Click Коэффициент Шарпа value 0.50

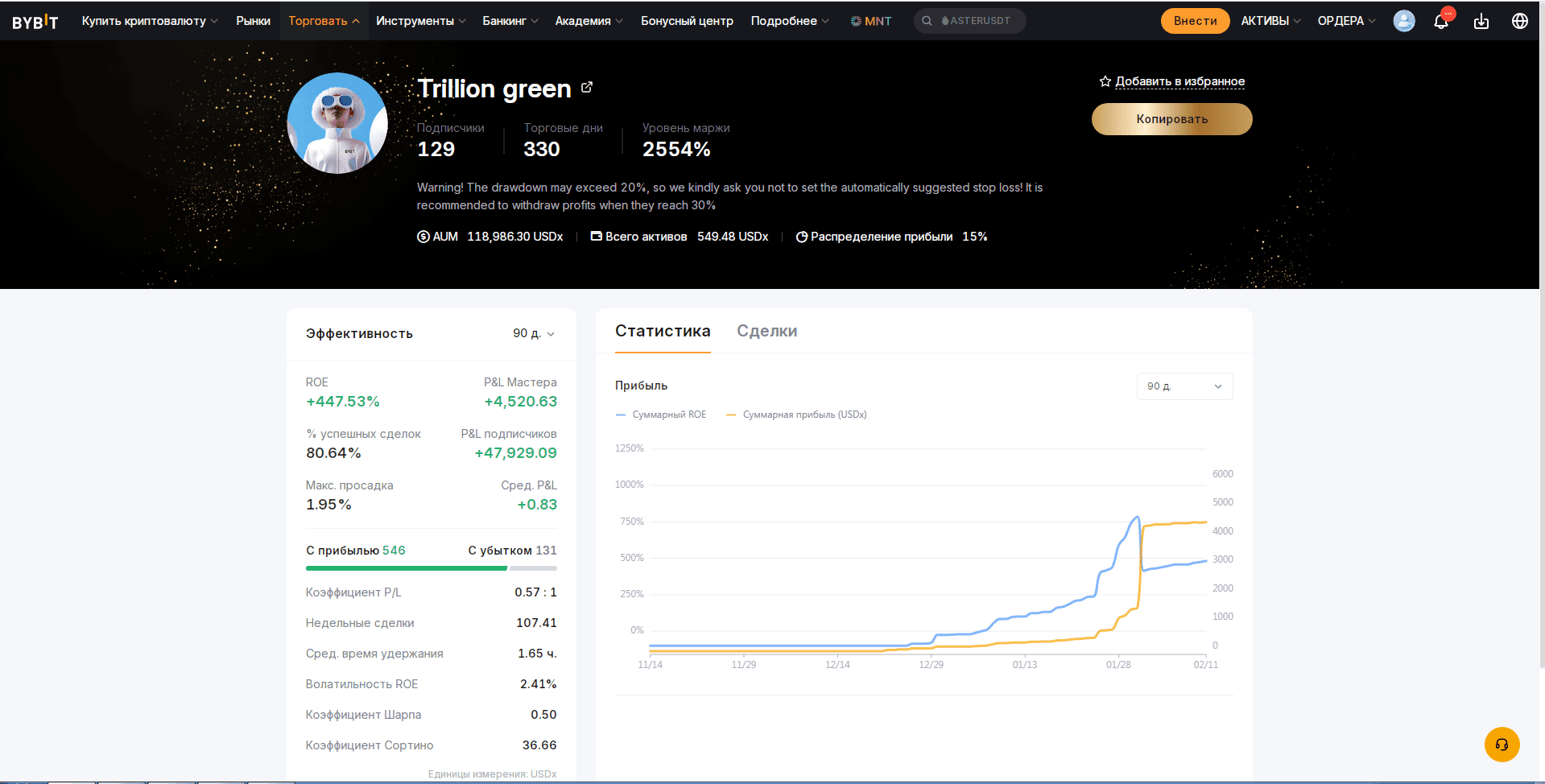543,715
